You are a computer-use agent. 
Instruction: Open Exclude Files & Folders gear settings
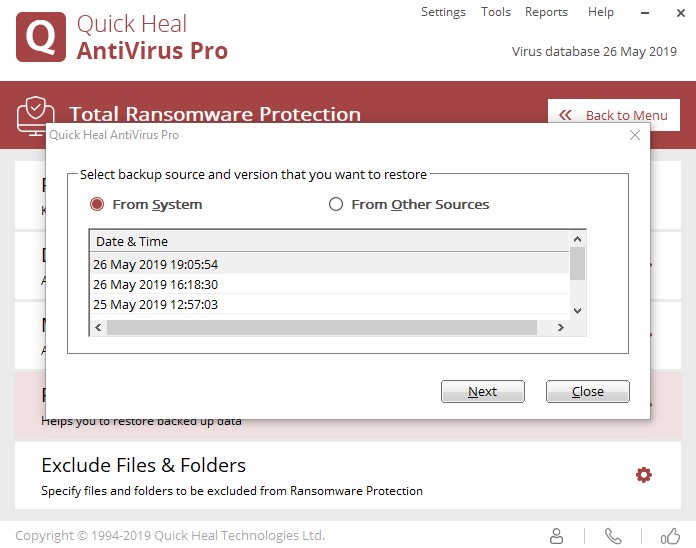[x=643, y=475]
